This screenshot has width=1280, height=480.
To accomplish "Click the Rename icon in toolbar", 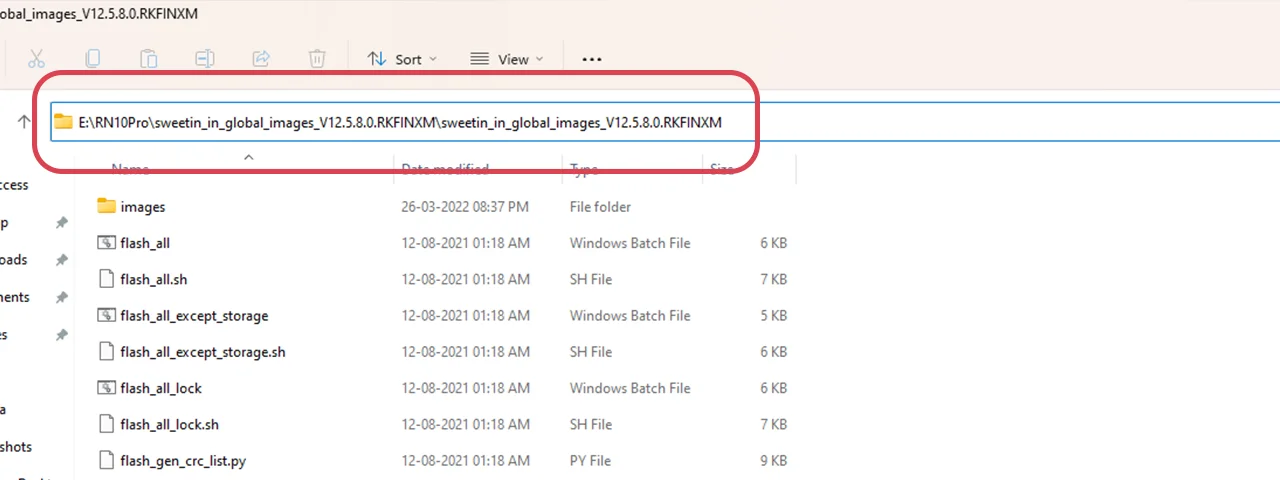I will pyautogui.click(x=205, y=59).
